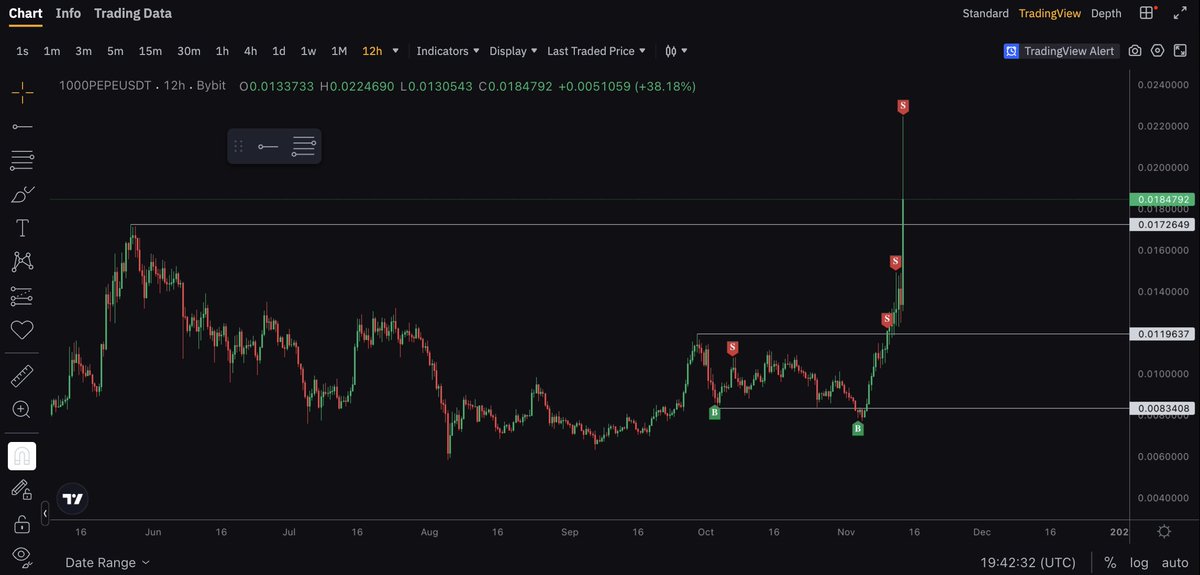Toggle percent scale button
Image resolution: width=1200 pixels, height=575 pixels.
(x=1110, y=563)
